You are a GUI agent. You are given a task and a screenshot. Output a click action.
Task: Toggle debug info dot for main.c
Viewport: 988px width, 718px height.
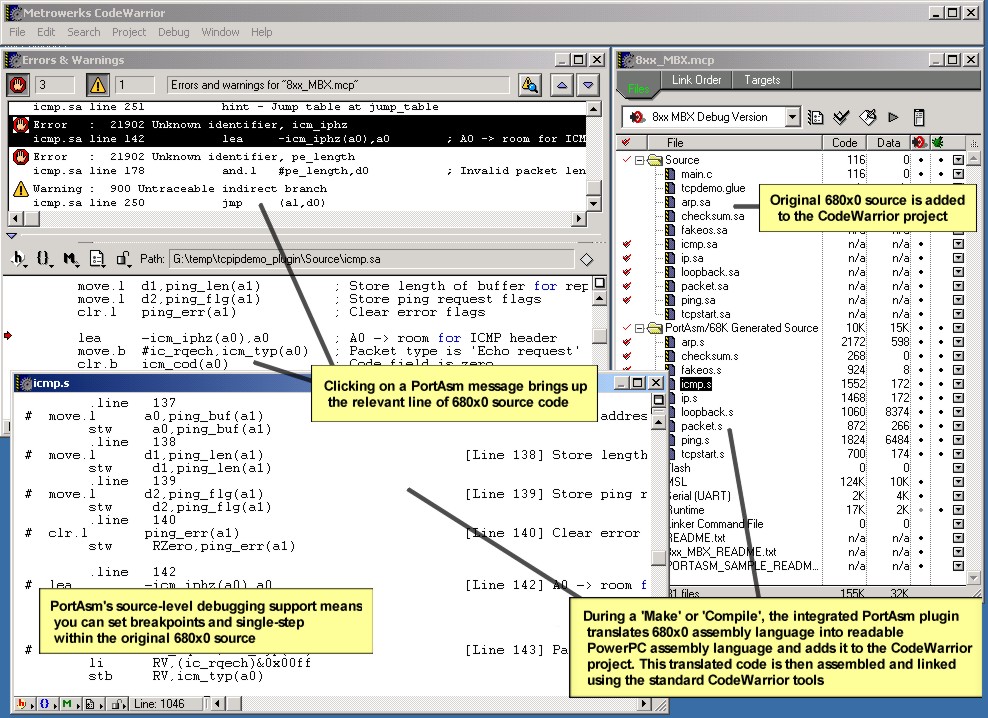tap(939, 174)
